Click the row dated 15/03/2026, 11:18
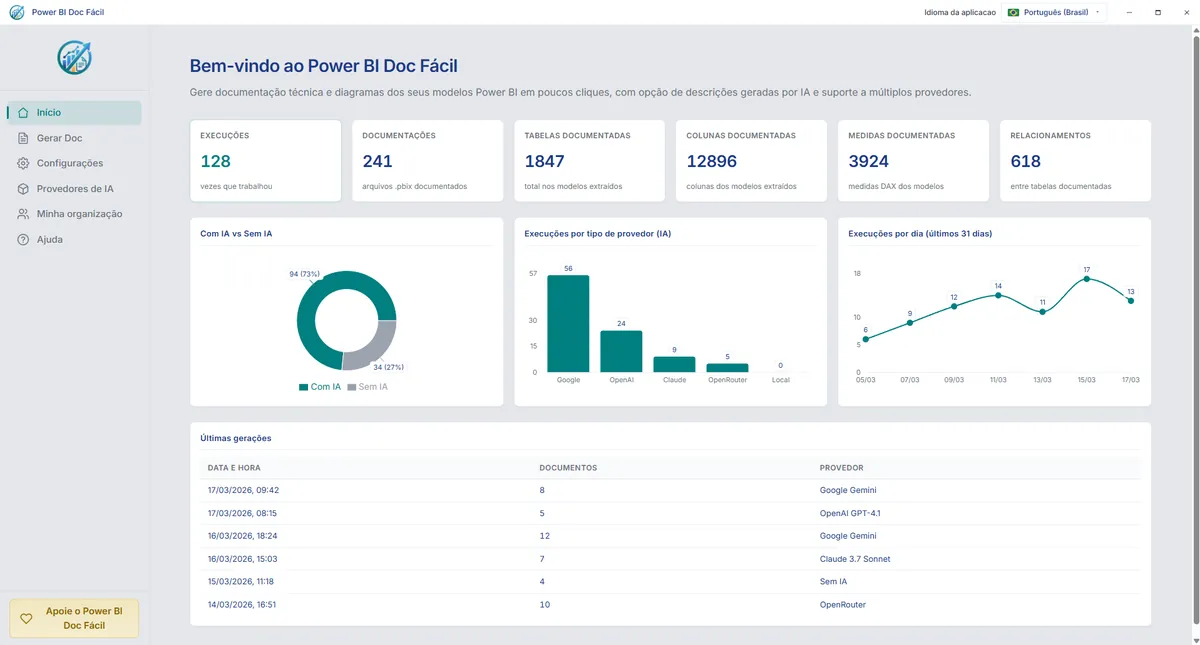Screen dimensions: 1200x645 click(670, 582)
